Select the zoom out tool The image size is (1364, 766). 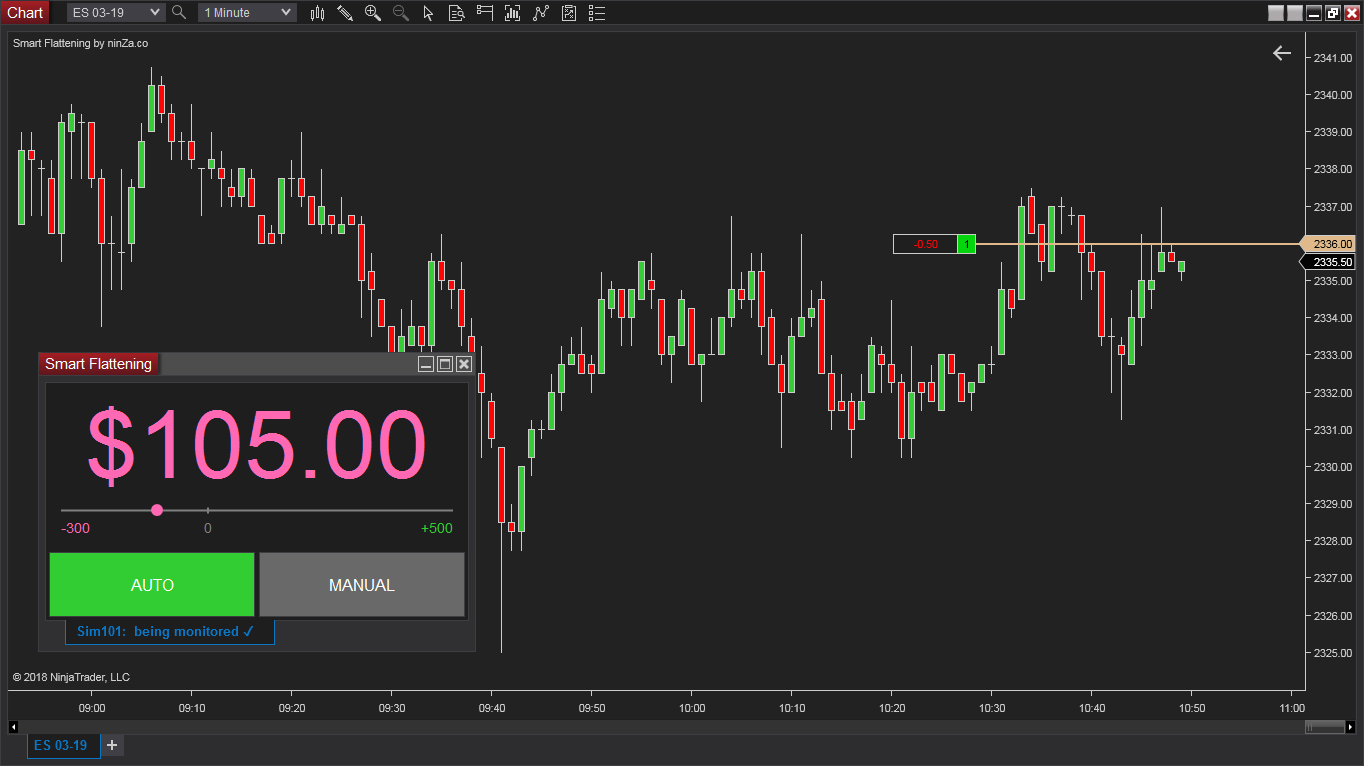point(400,13)
